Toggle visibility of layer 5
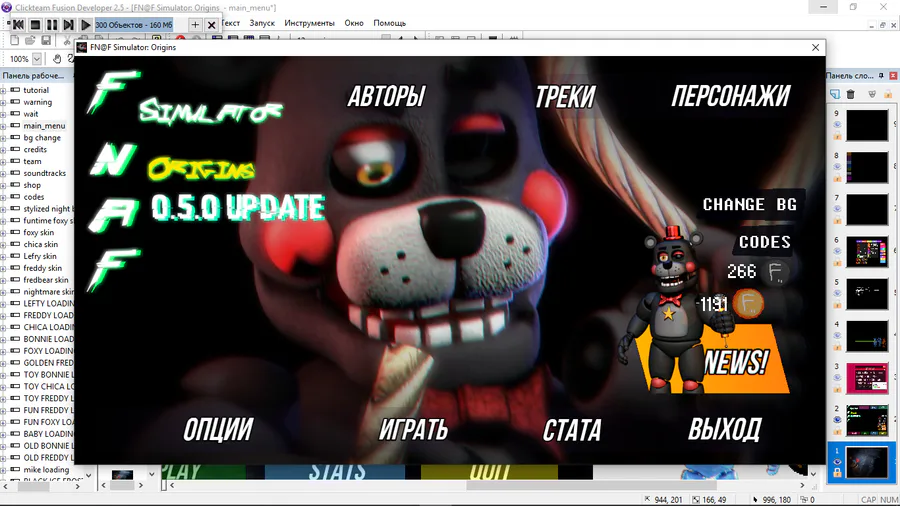This screenshot has width=900, height=506. (x=837, y=293)
